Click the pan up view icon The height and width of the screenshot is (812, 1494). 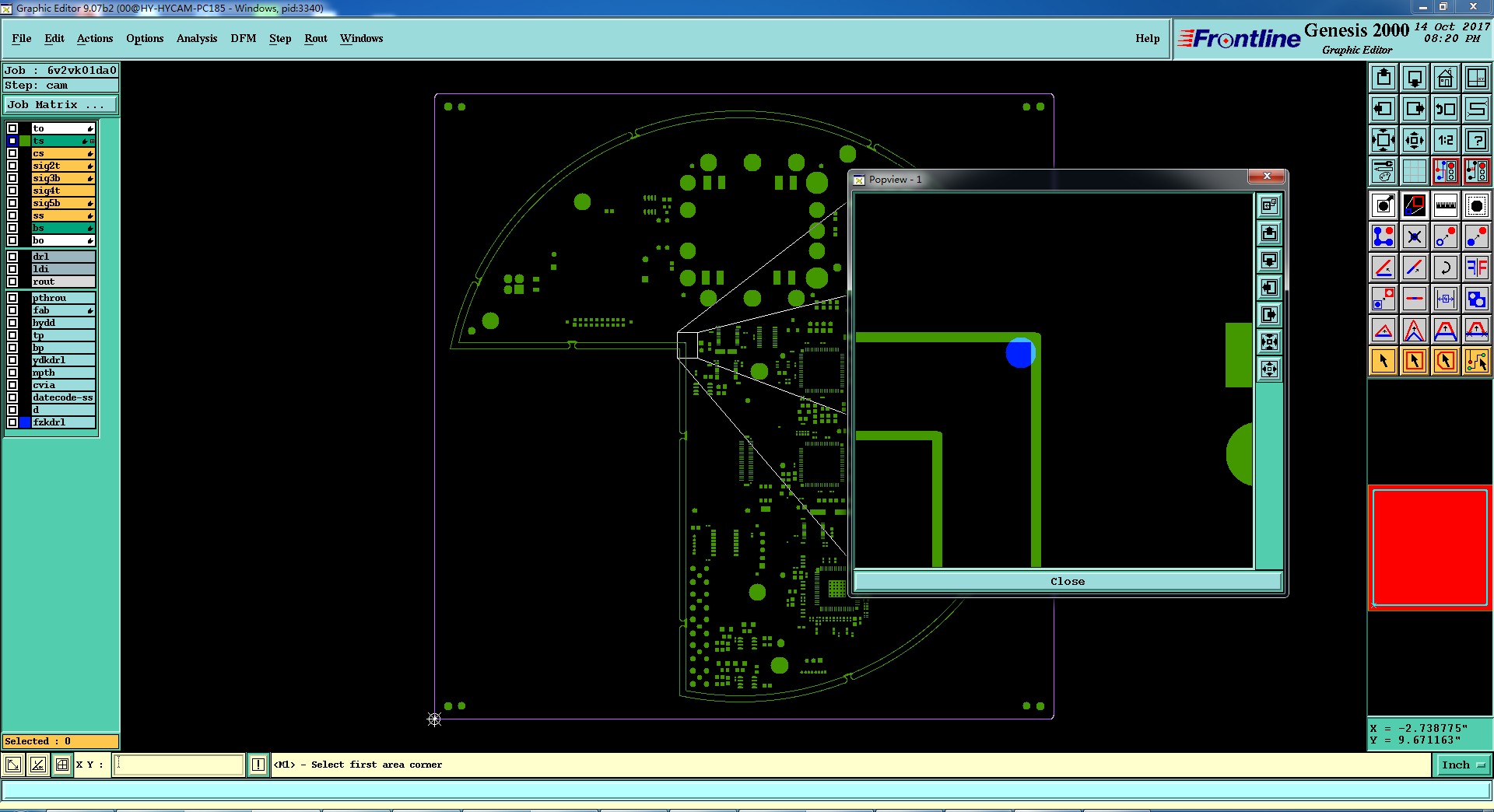[1384, 78]
